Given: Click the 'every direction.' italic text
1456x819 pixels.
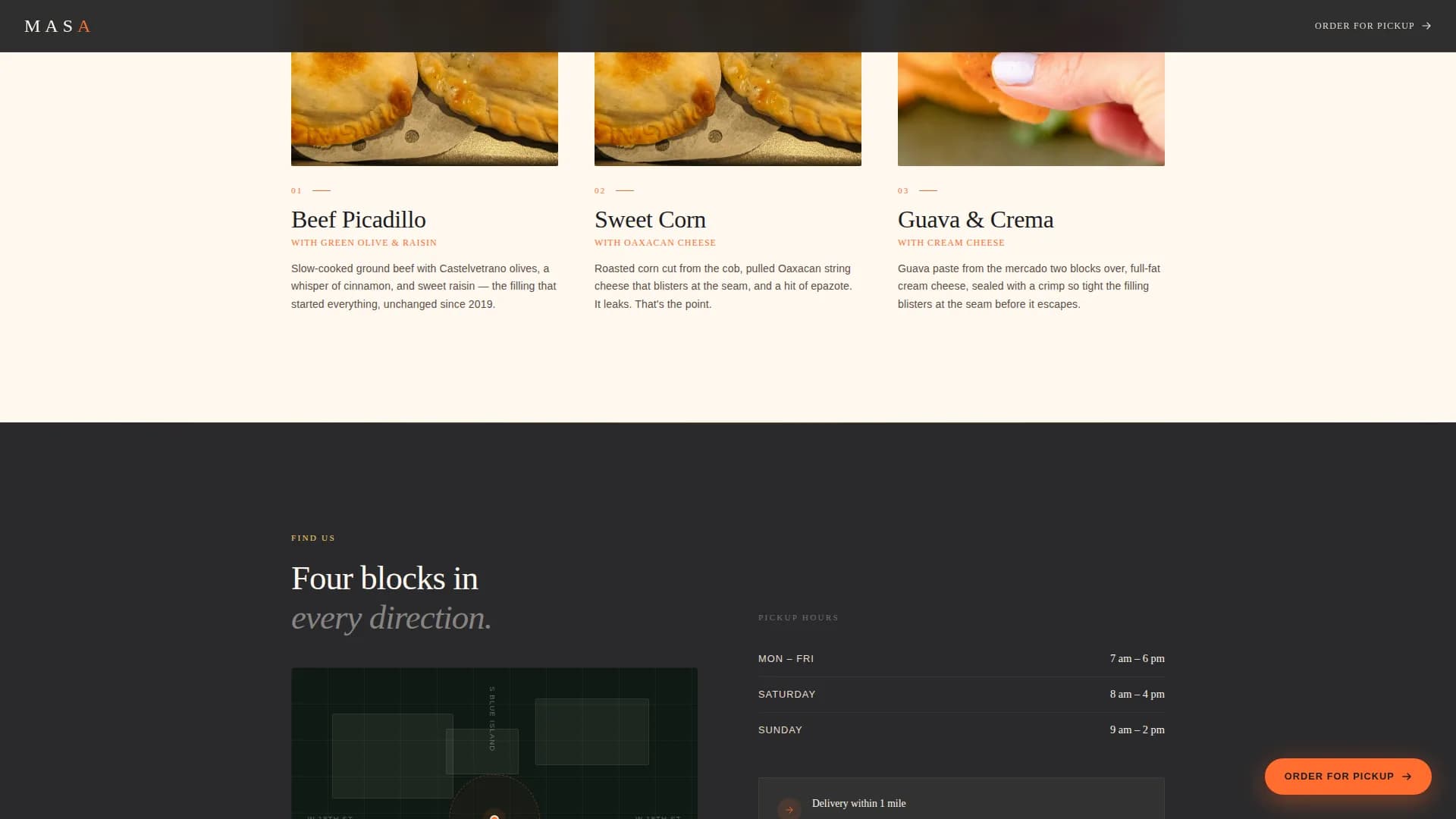Looking at the screenshot, I should (391, 618).
